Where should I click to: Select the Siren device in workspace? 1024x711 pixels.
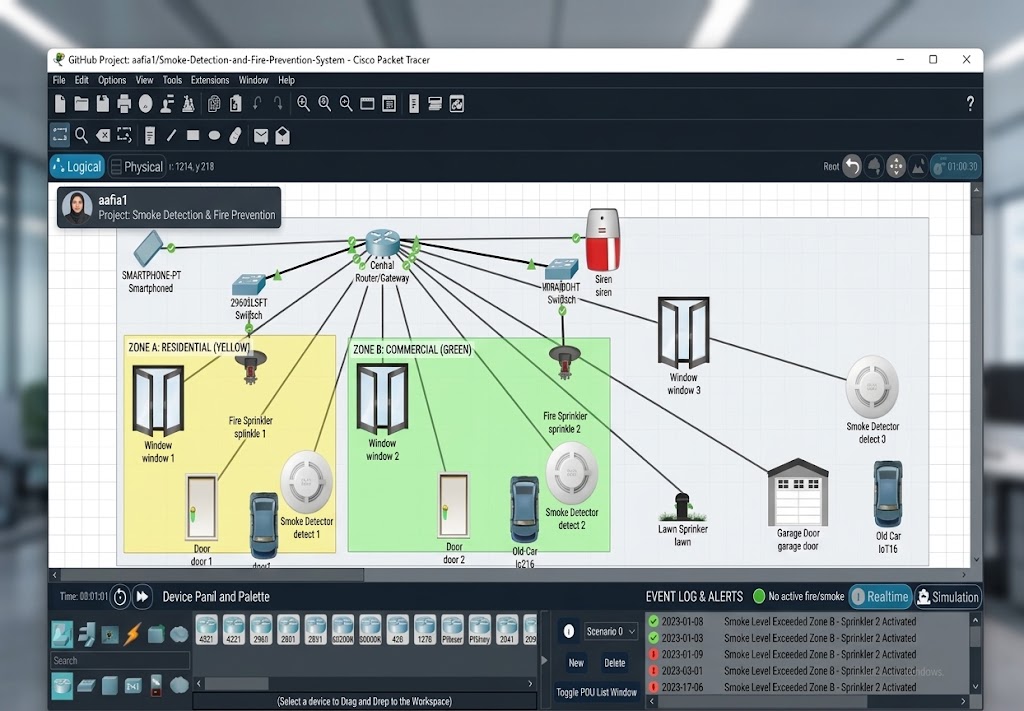coord(602,240)
